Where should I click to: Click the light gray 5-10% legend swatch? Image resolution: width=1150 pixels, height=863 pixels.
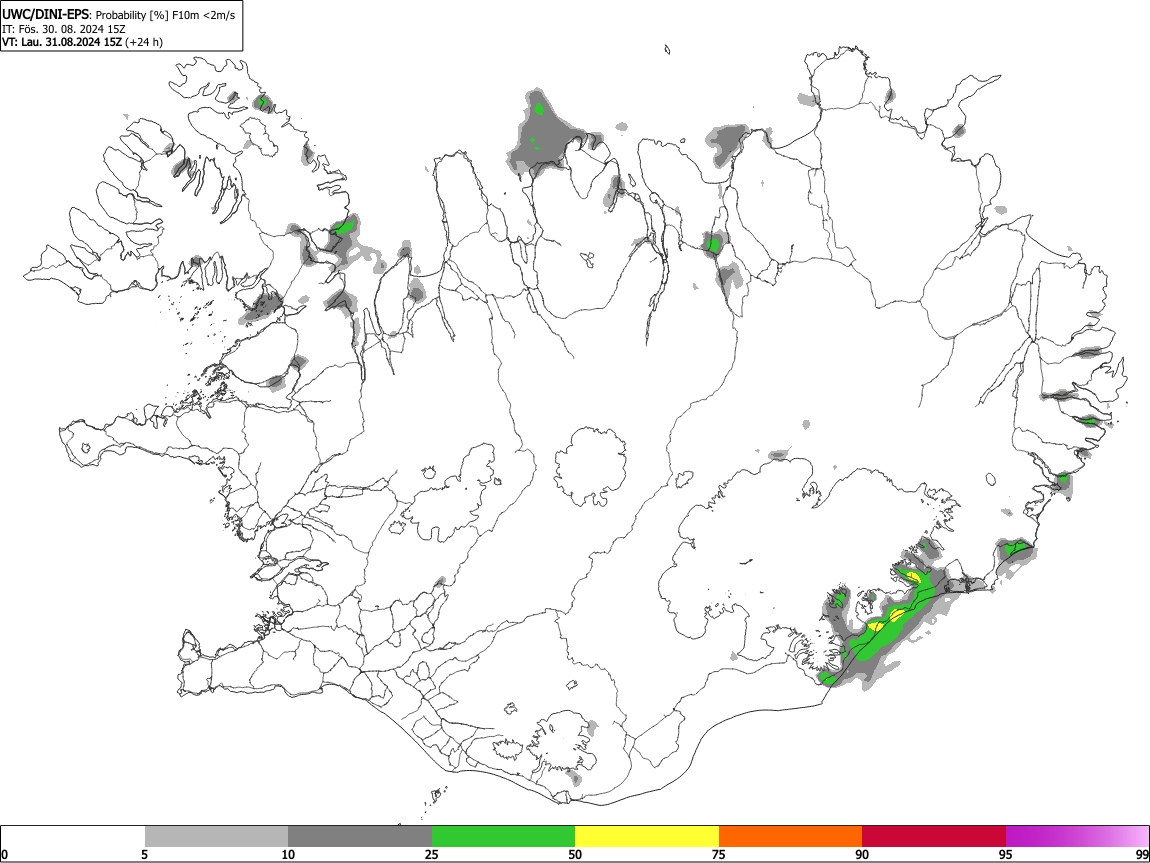[216, 836]
